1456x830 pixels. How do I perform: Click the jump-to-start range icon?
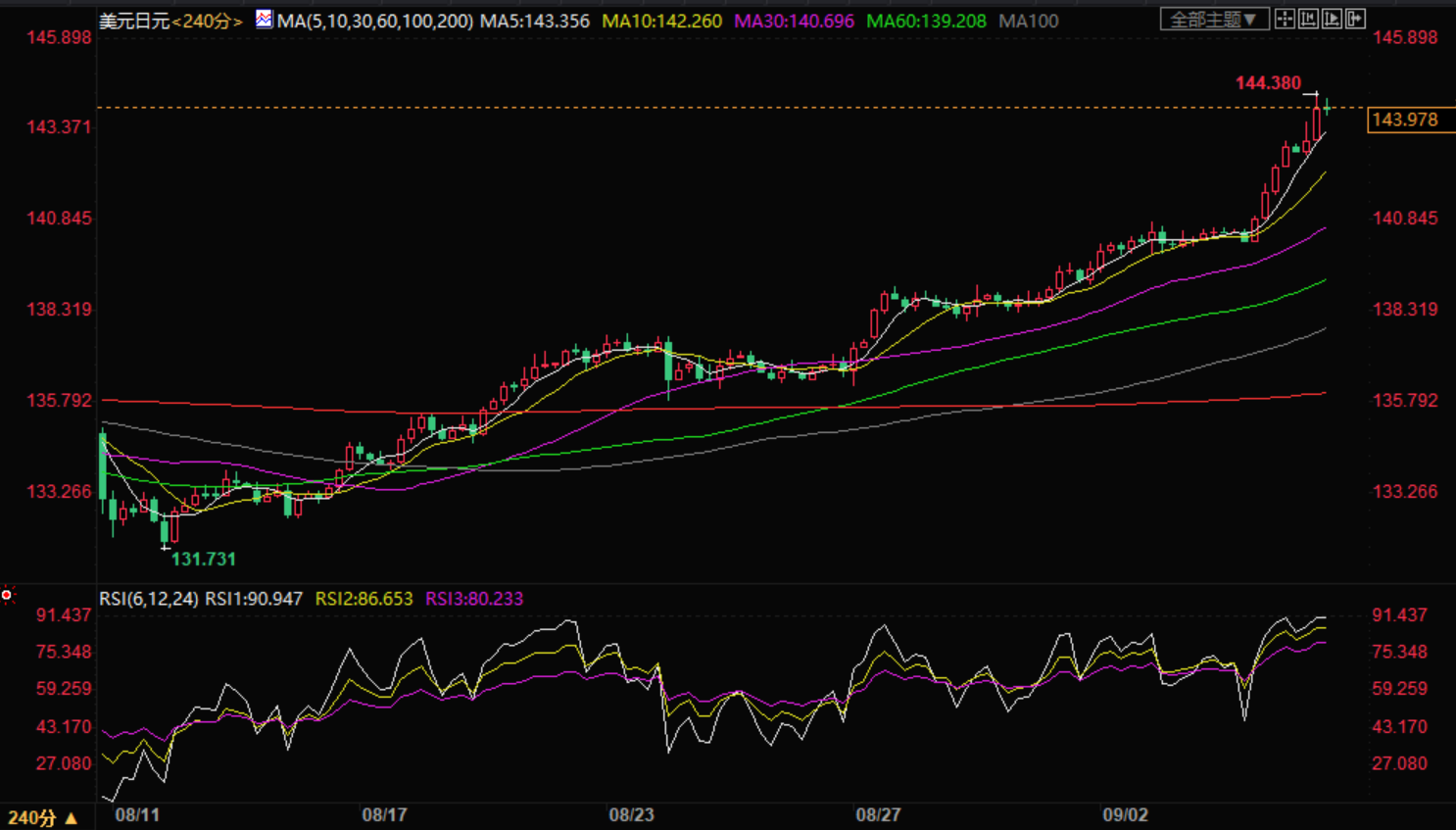pyautogui.click(x=1308, y=19)
